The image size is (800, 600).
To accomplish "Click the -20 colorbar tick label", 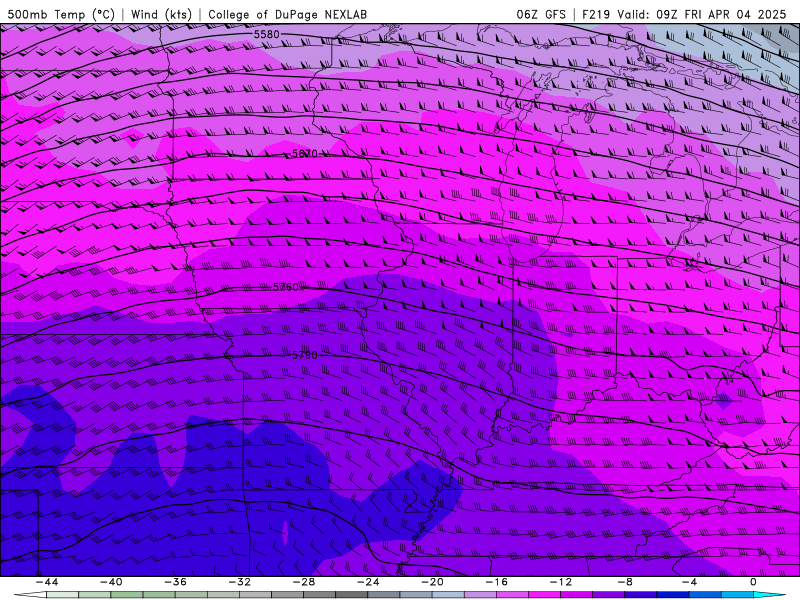I will pyautogui.click(x=432, y=582).
